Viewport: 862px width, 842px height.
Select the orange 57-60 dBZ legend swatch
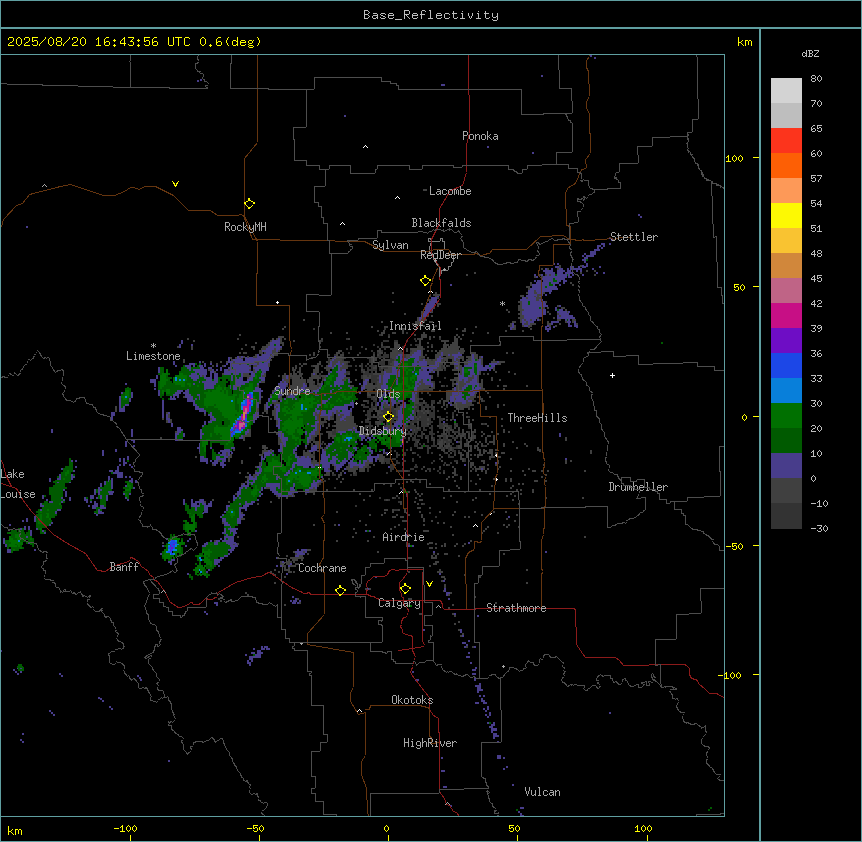tap(786, 165)
